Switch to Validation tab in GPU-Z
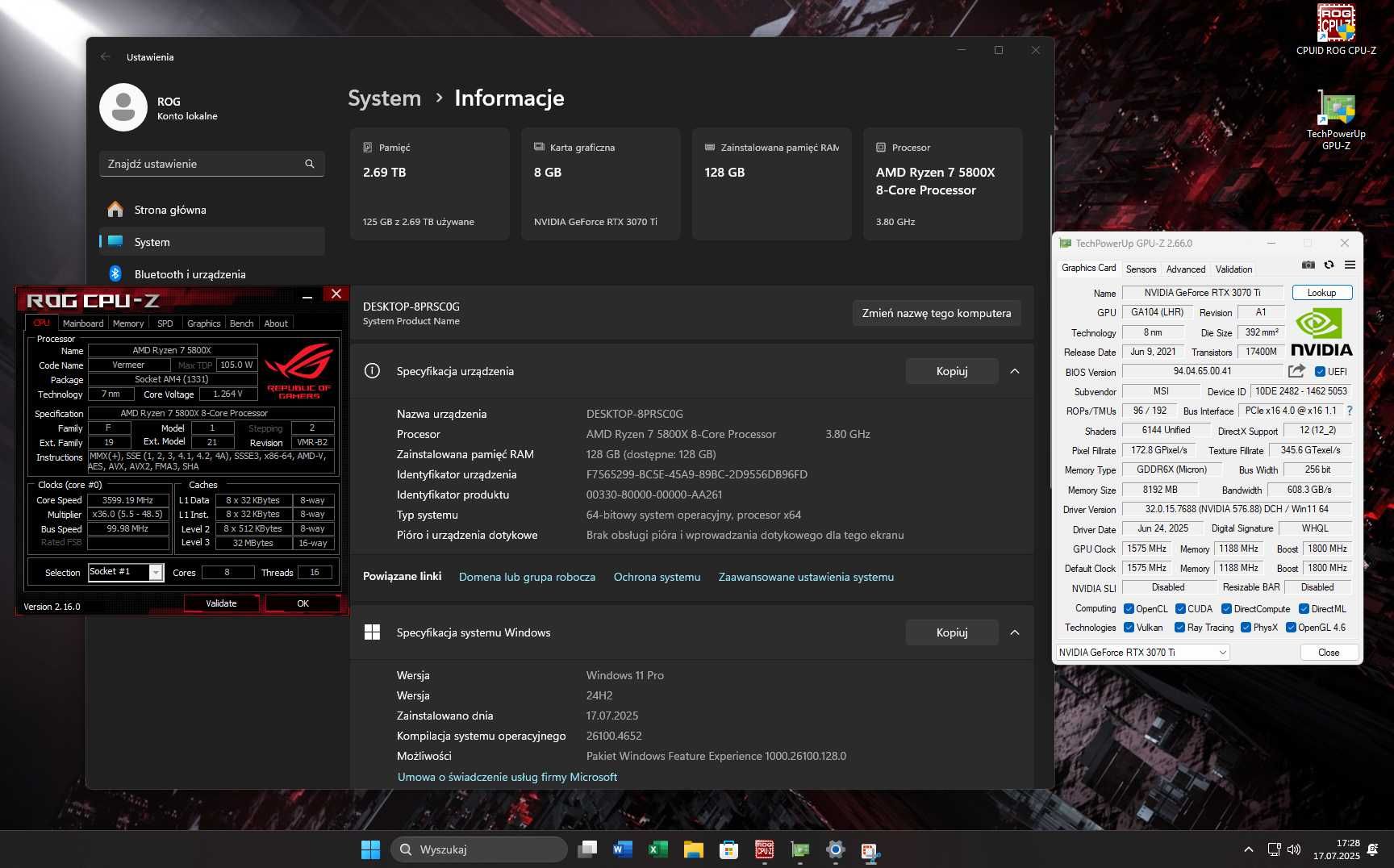 tap(1234, 269)
